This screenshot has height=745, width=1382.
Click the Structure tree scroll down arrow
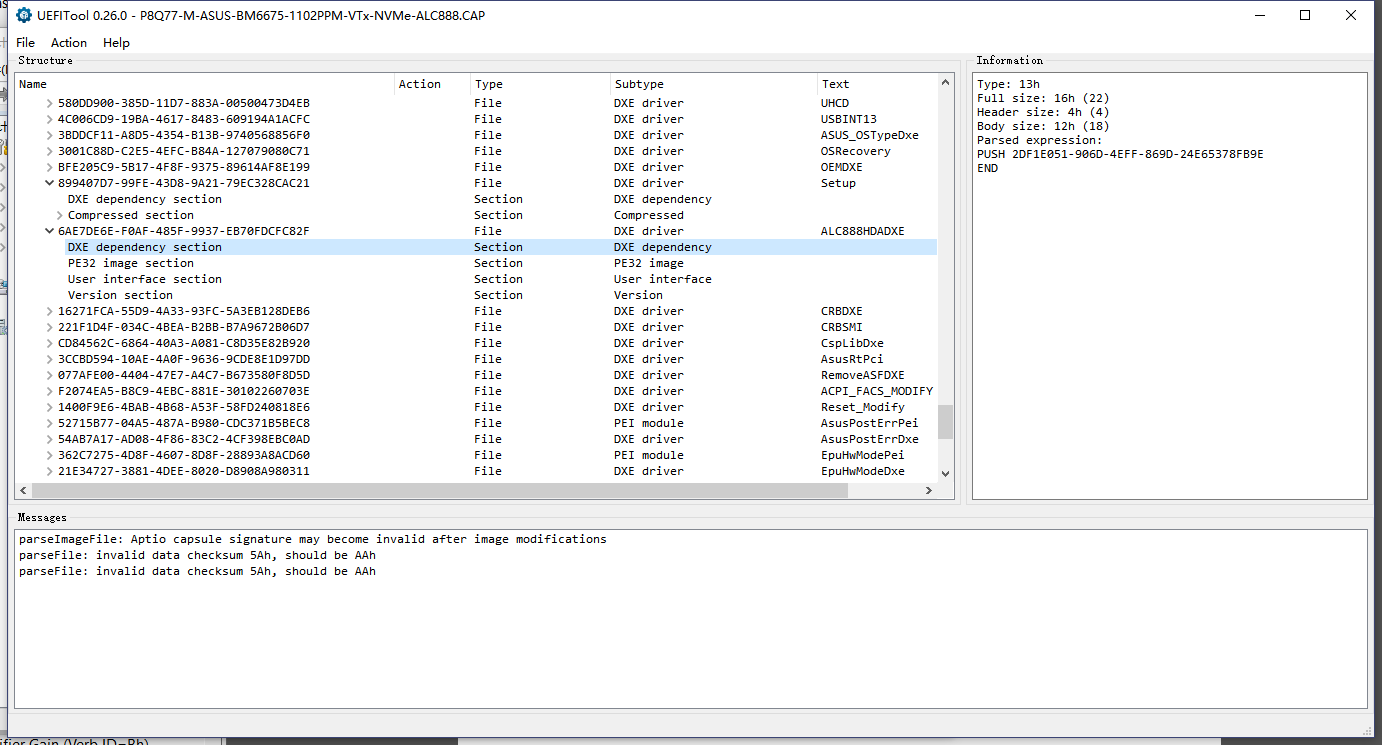[945, 474]
